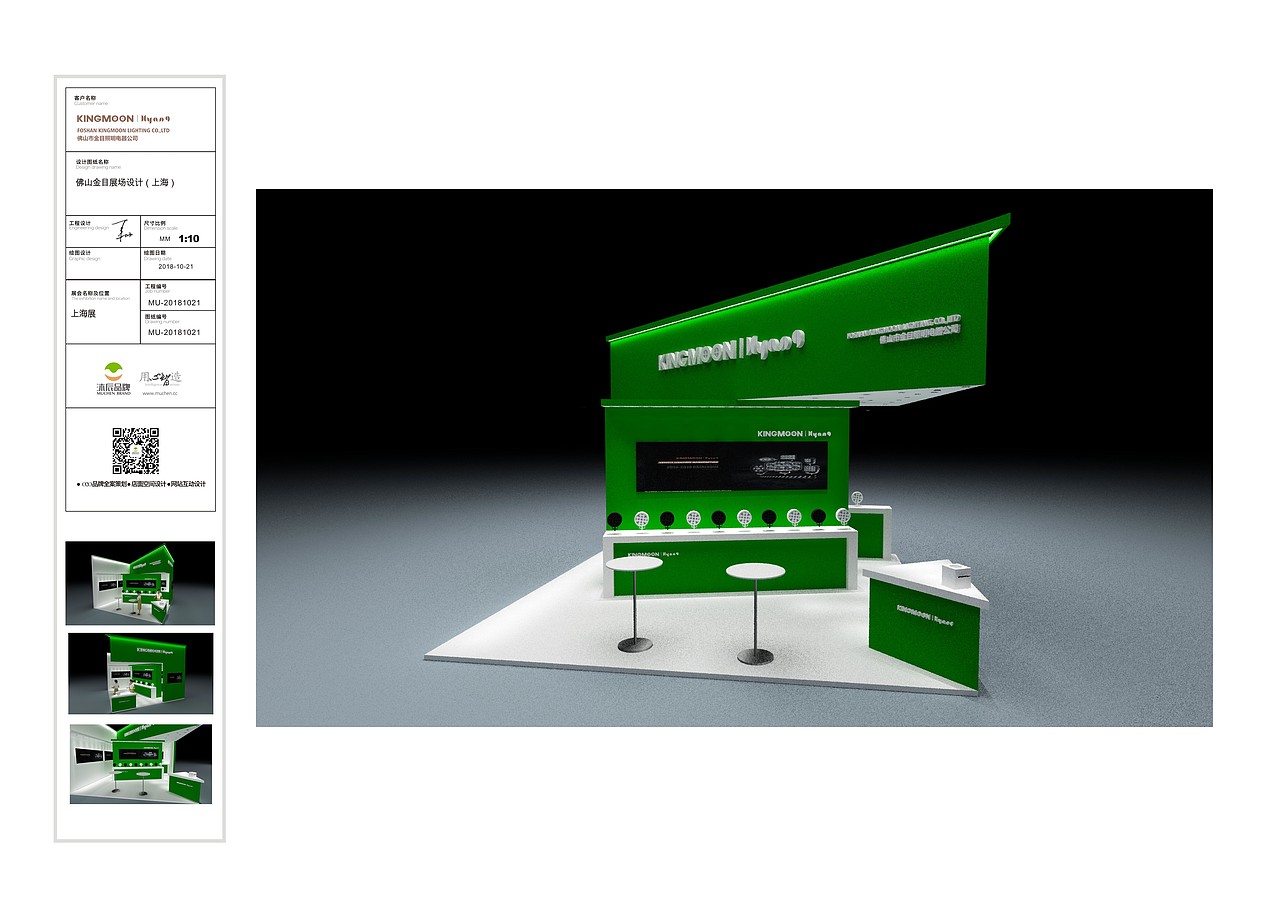Viewport: 1280px width, 905px height.
Task: Click the '客户名称' customer name label
Action: pos(85,98)
